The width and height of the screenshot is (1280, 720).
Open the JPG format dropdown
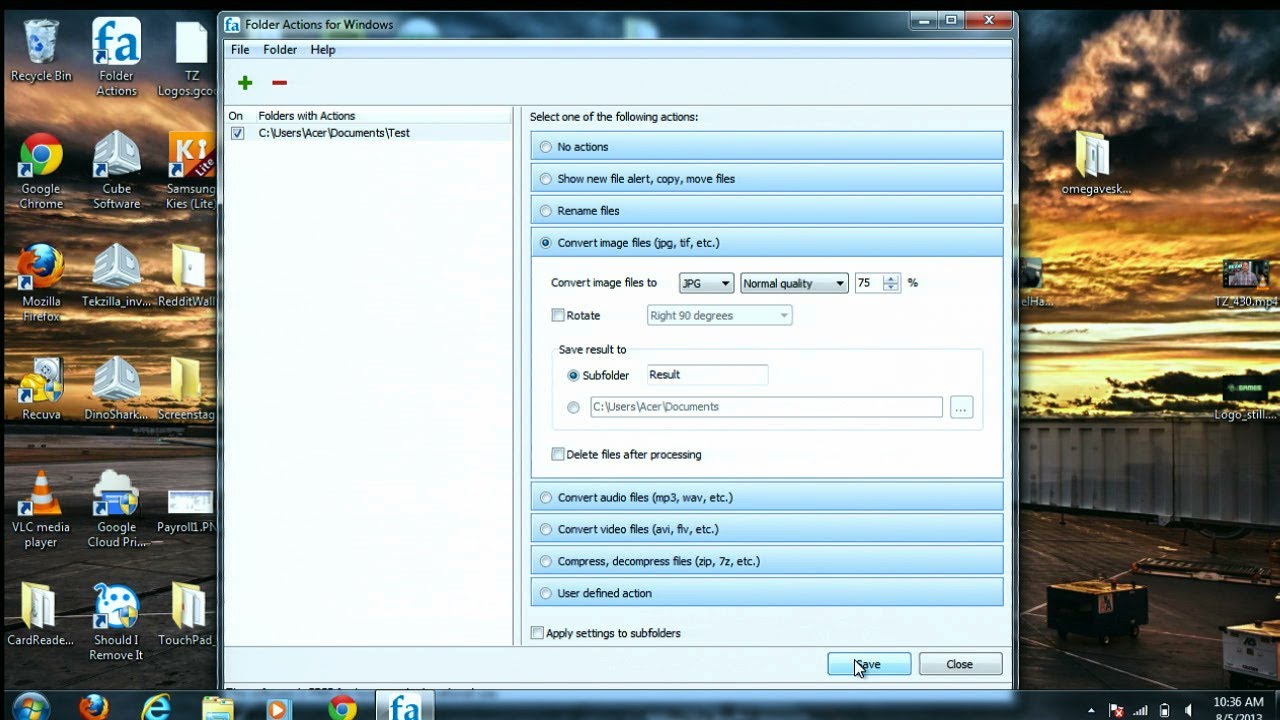pyautogui.click(x=706, y=283)
